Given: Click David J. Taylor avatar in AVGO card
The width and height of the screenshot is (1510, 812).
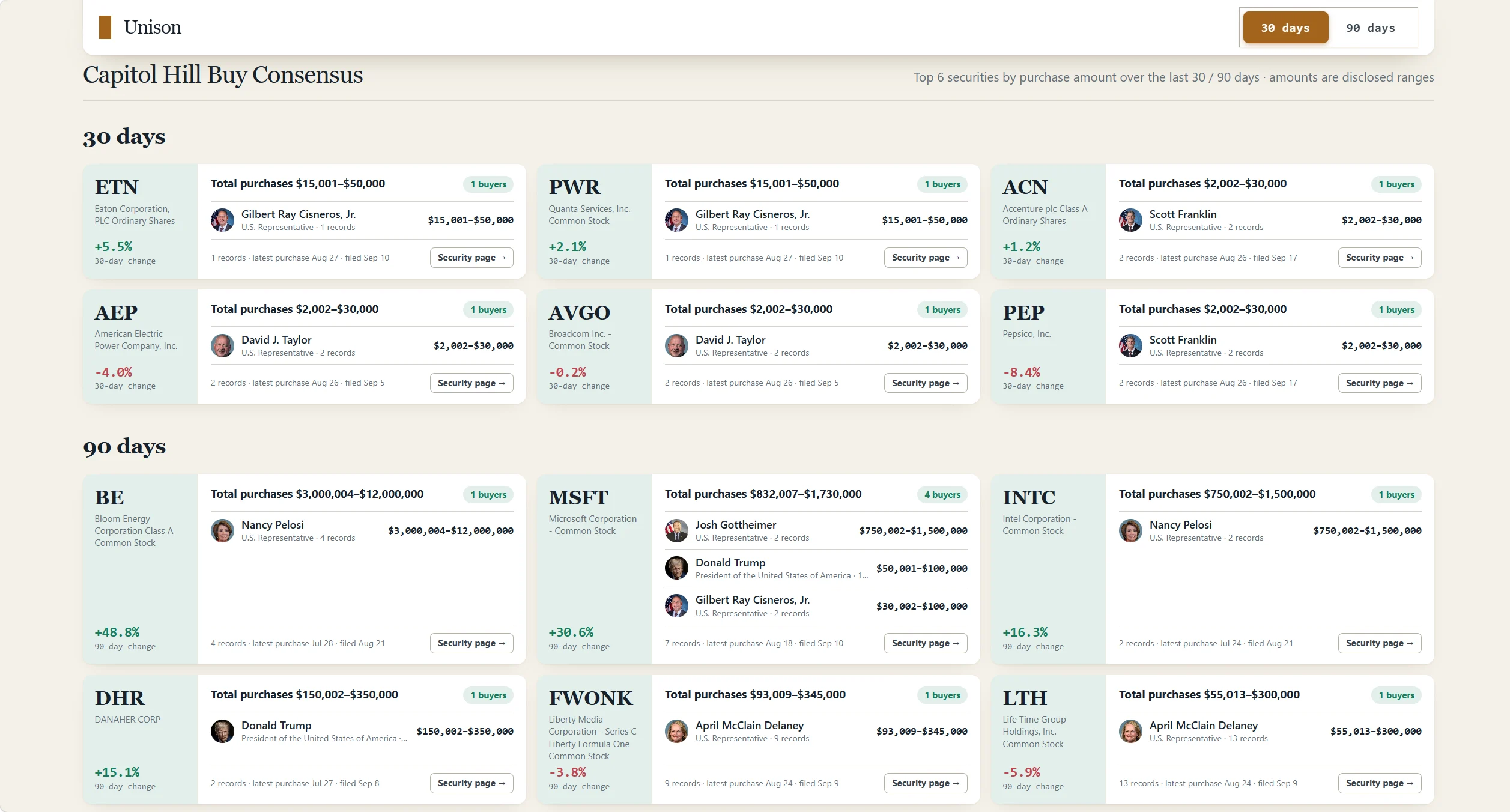Looking at the screenshot, I should [x=676, y=346].
